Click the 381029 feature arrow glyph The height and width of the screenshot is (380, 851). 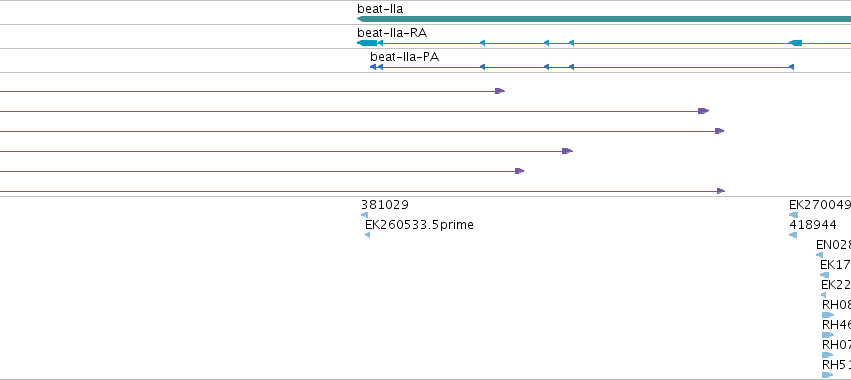364,215
